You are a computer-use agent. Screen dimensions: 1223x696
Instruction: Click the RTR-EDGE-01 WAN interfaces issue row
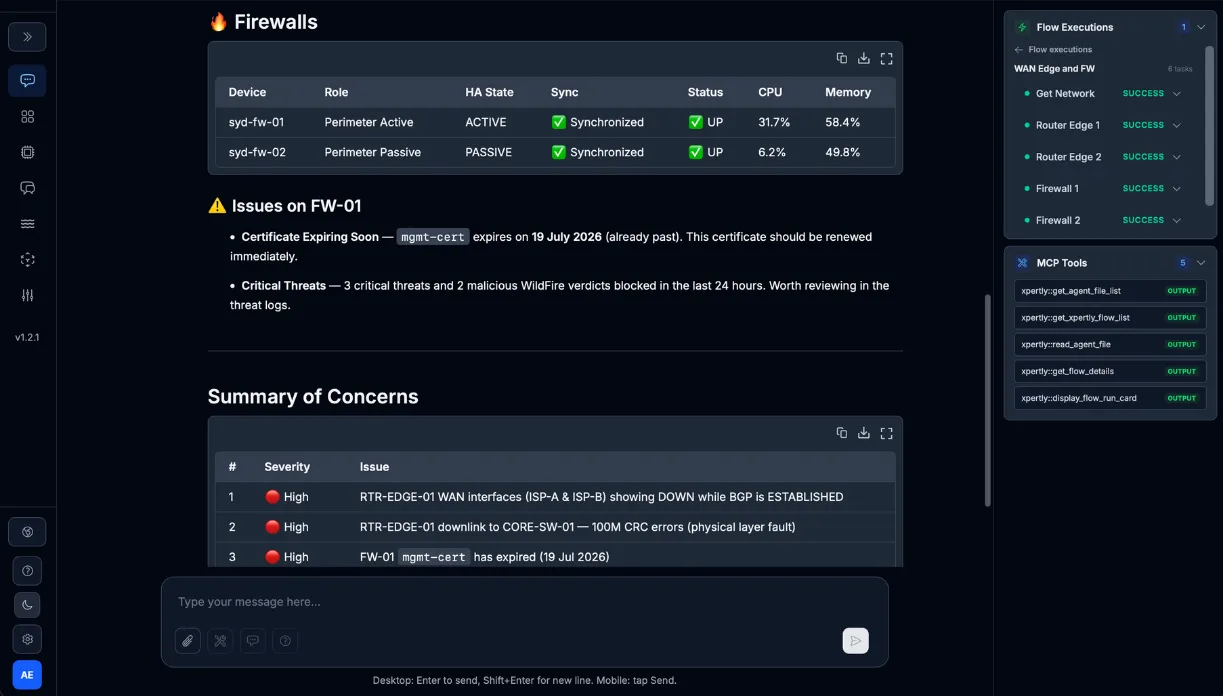555,497
